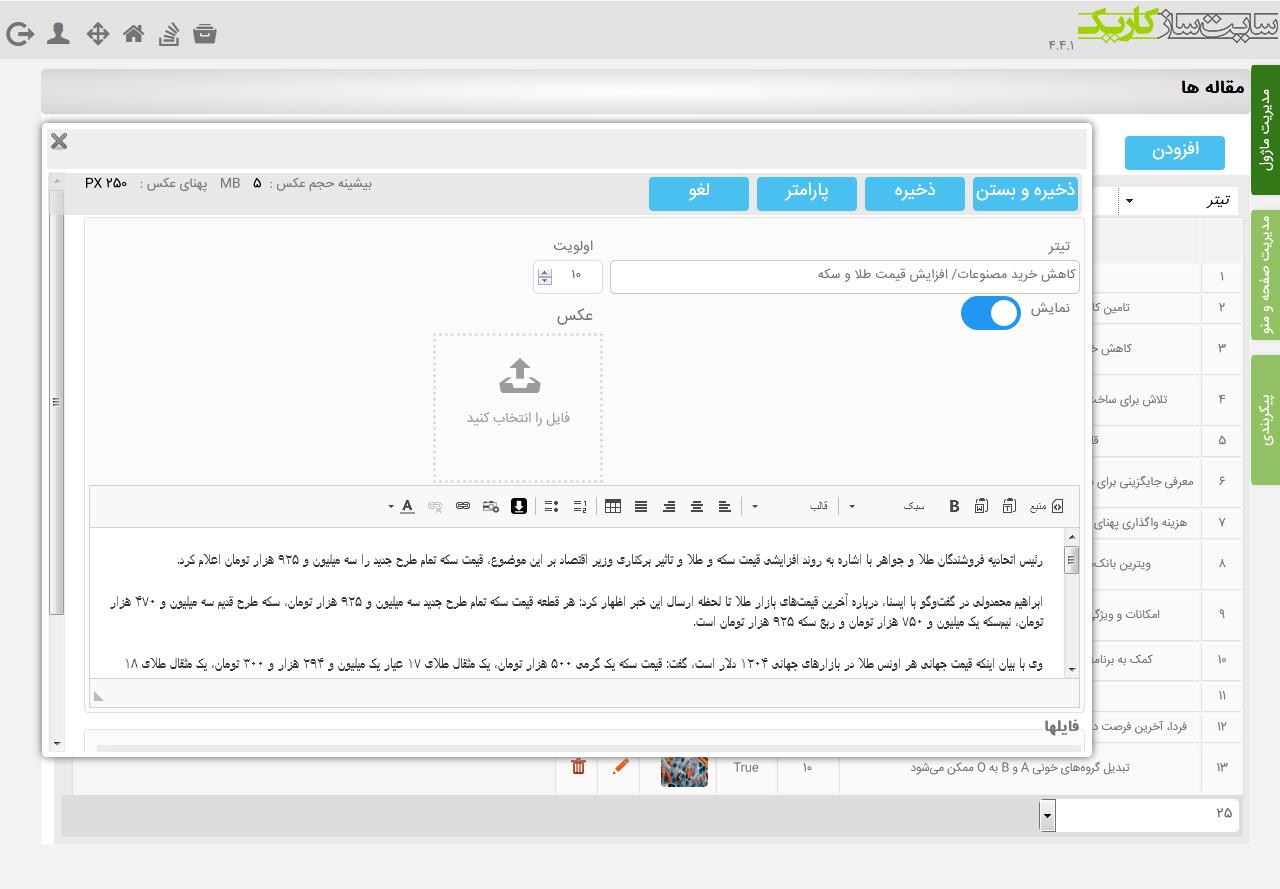1280x889 pixels.
Task: Go to home via house icon
Action: (x=134, y=34)
